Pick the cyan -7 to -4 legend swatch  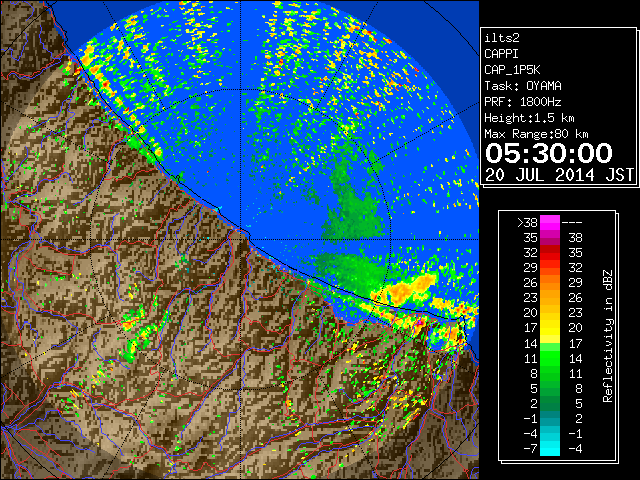point(550,448)
